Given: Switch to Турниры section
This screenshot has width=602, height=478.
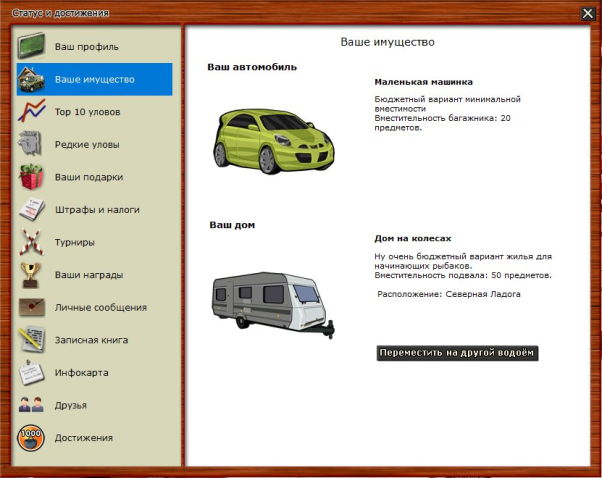Looking at the screenshot, I should (75, 242).
